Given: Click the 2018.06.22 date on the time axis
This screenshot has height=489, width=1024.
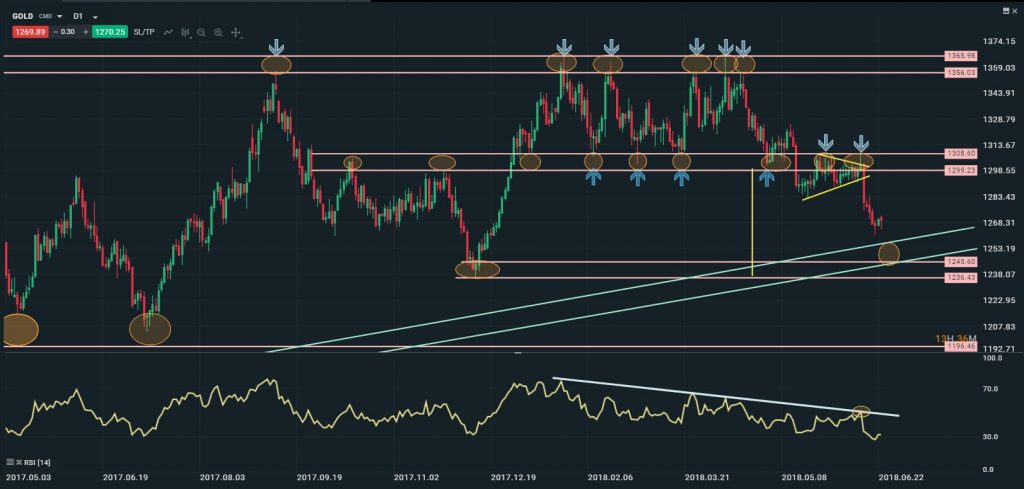Looking at the screenshot, I should (x=901, y=478).
